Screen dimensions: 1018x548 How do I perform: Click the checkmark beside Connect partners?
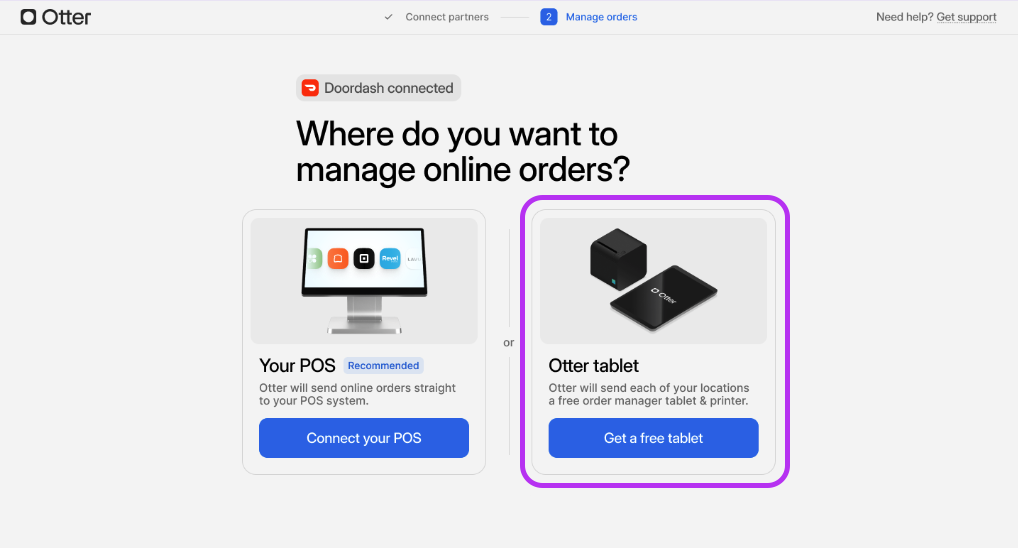(388, 17)
